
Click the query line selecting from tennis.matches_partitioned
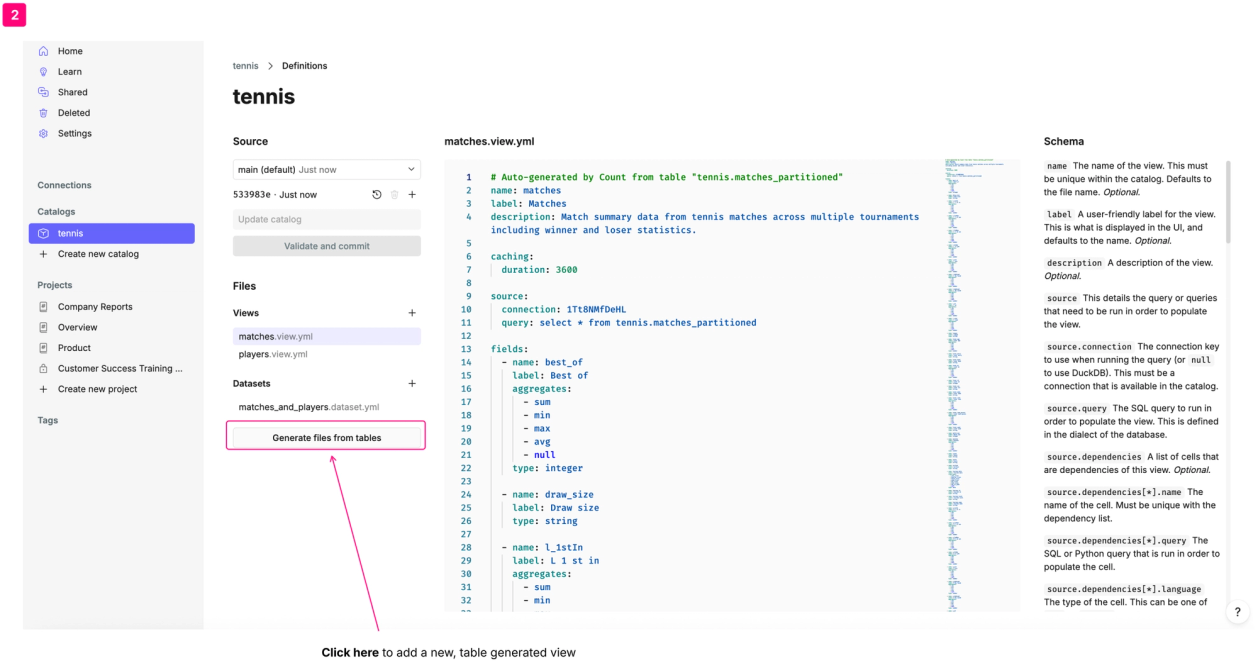(629, 323)
